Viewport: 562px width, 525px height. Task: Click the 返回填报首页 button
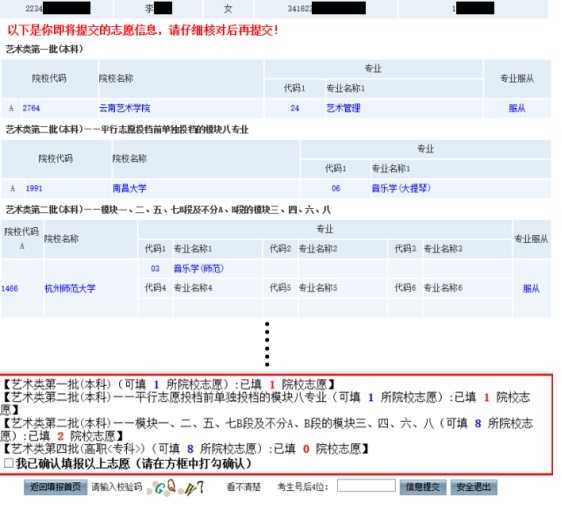click(56, 487)
